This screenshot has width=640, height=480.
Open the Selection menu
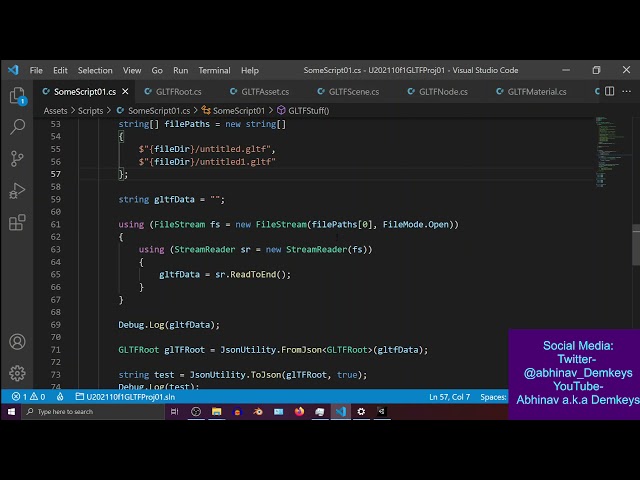tap(95, 70)
